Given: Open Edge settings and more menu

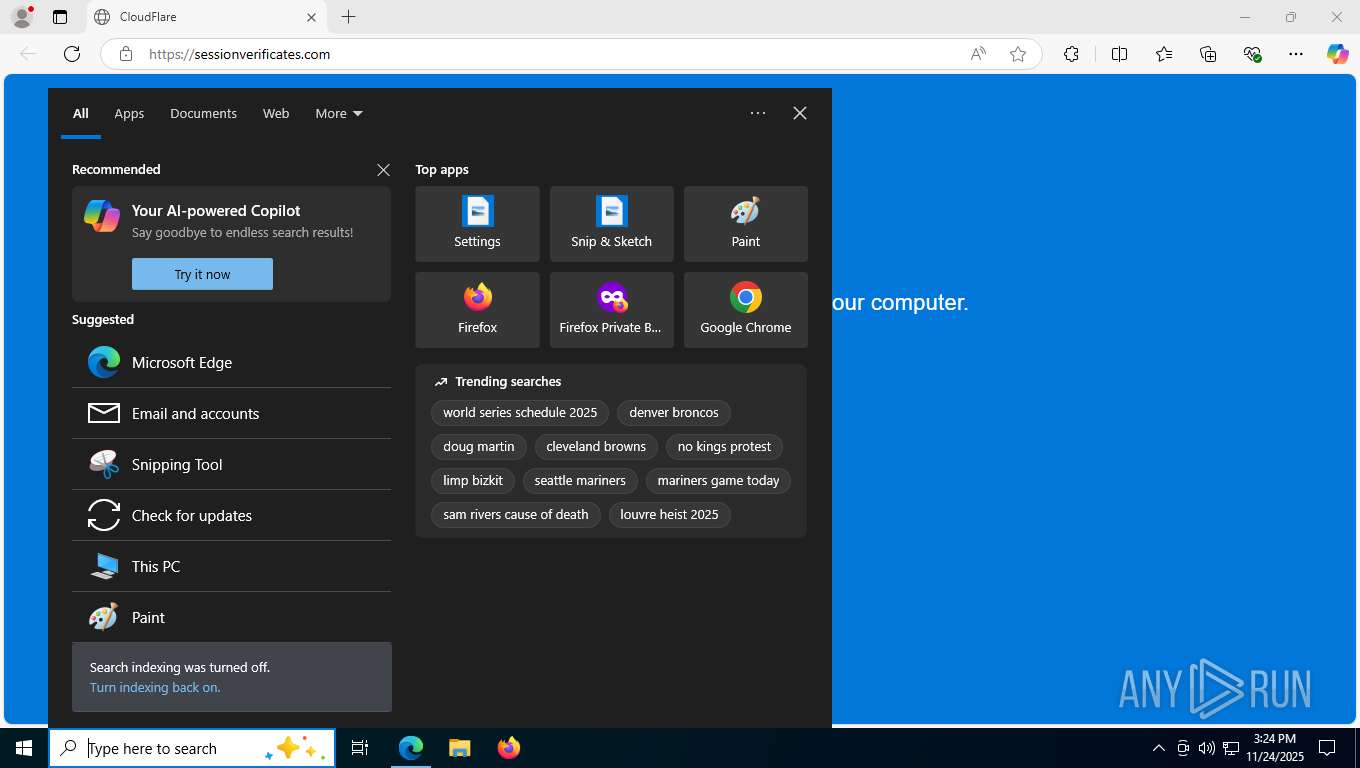Looking at the screenshot, I should tap(1296, 54).
